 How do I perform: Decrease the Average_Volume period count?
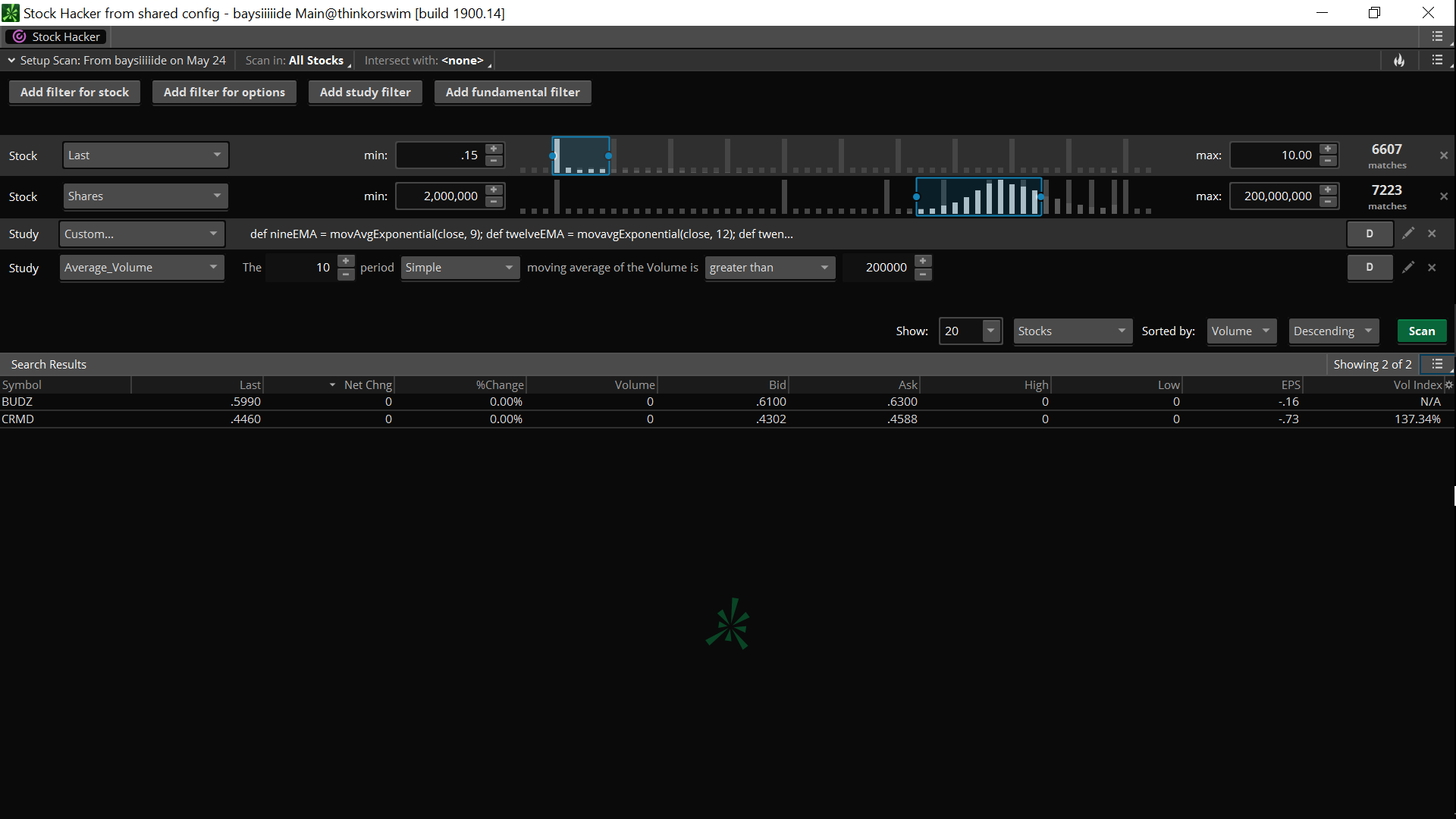click(346, 273)
